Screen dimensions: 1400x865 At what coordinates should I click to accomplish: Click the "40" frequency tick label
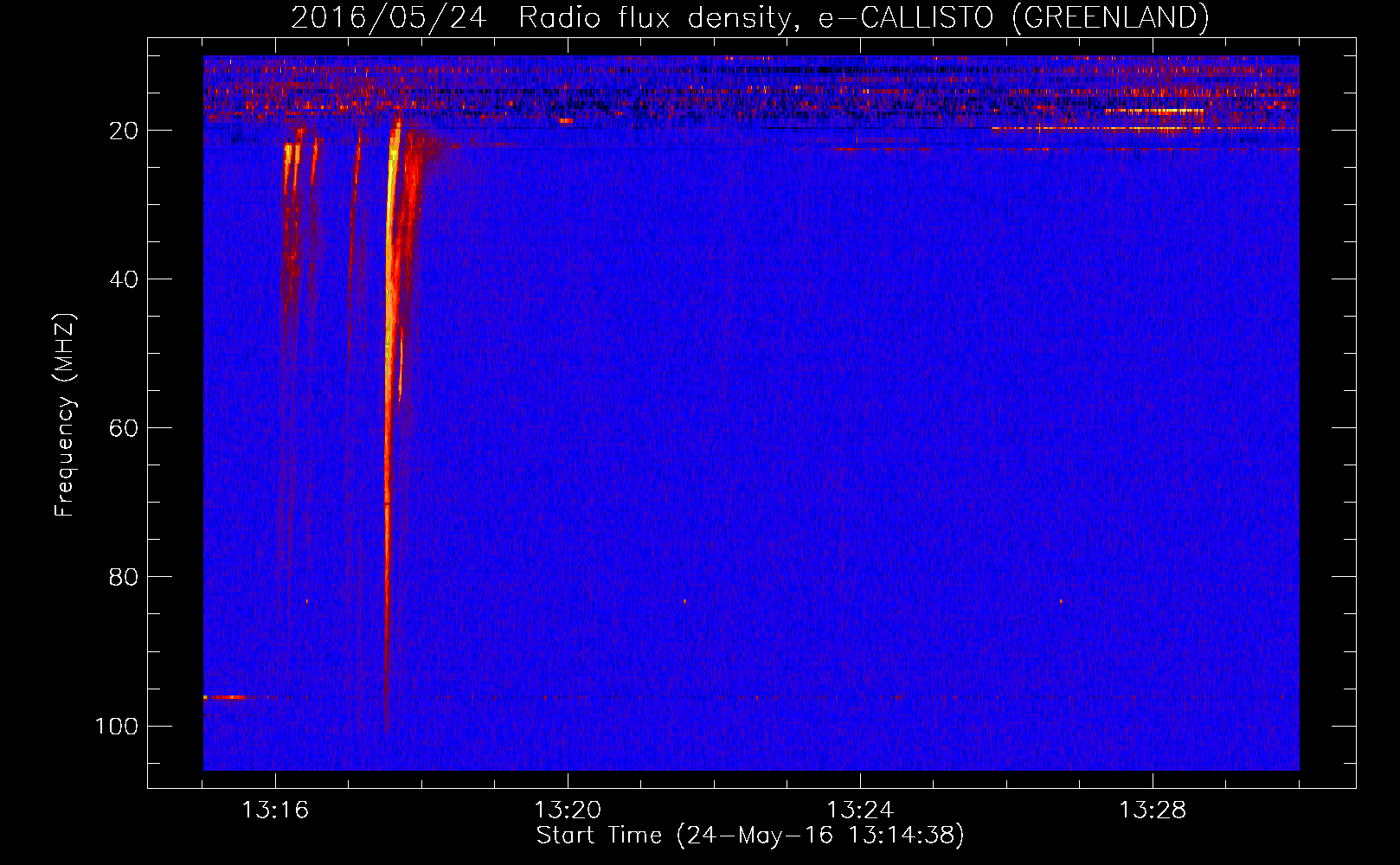(124, 279)
